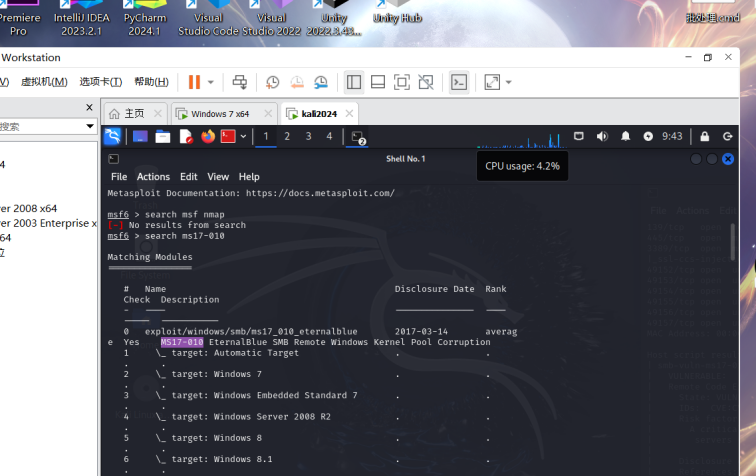Click the red terminal launcher icon

[228, 136]
